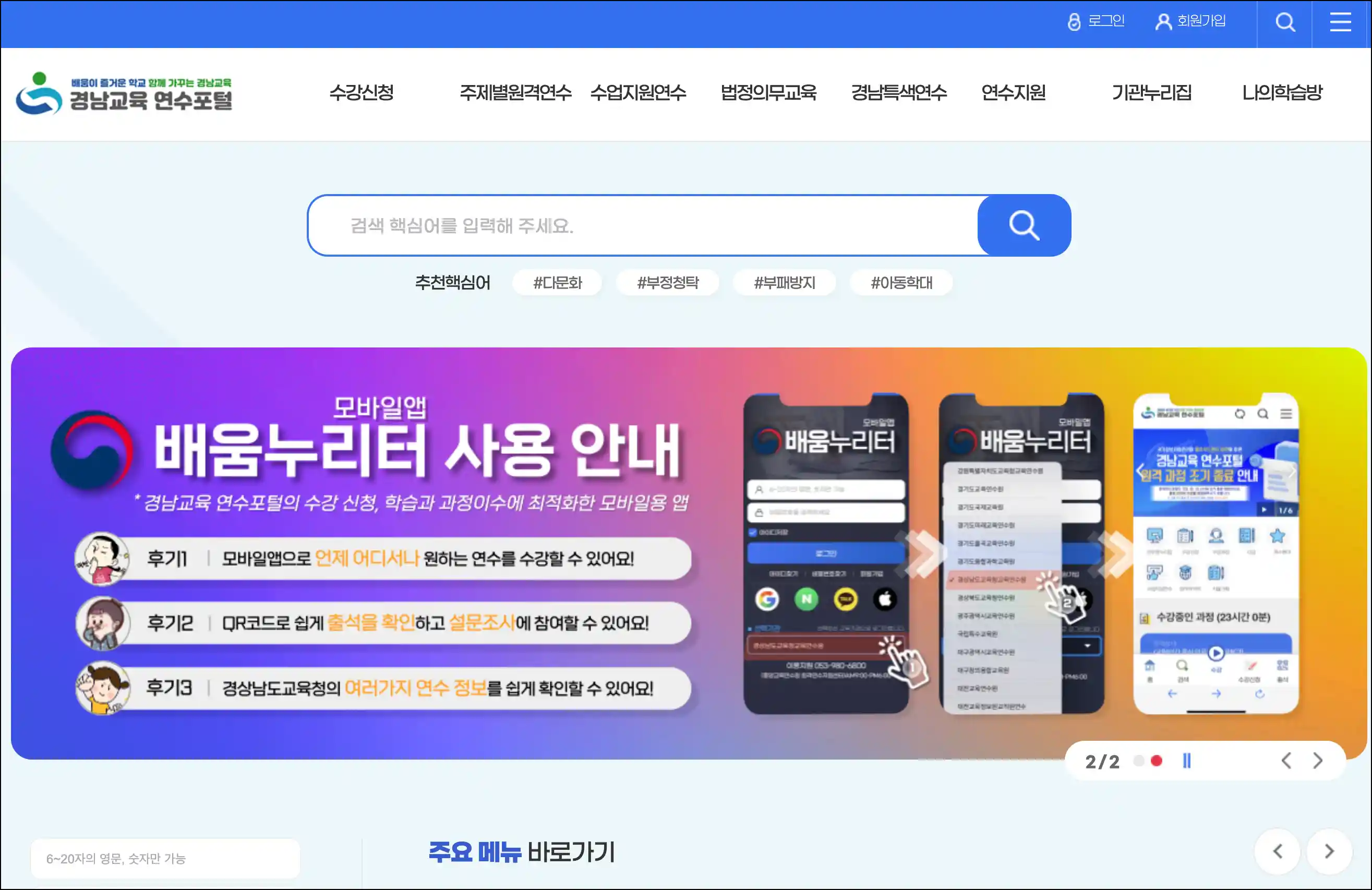Select the #부패방지 keyword tag

784,282
